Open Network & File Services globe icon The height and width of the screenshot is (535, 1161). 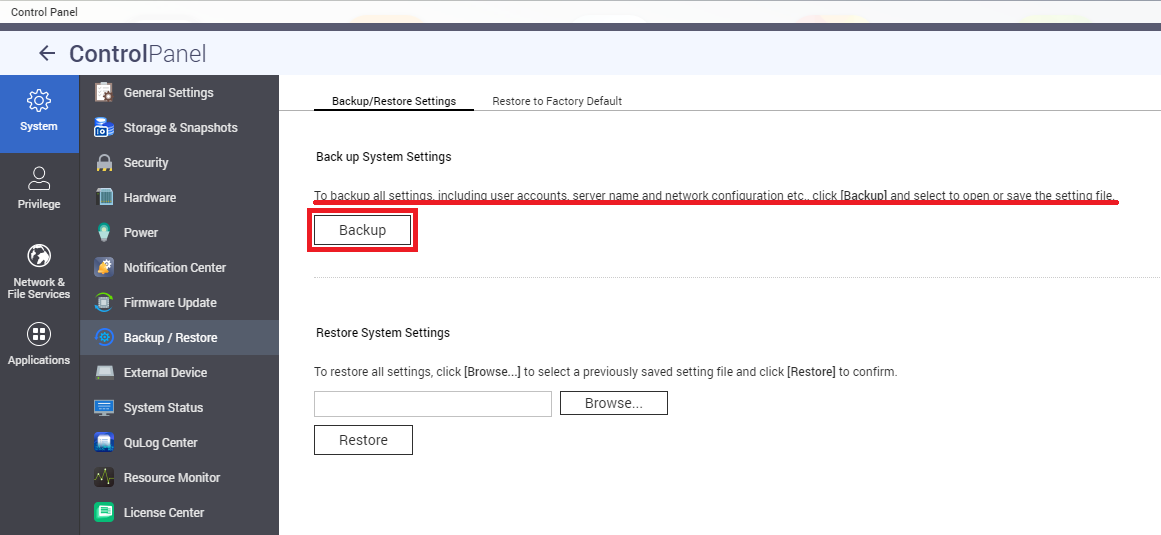coord(39,256)
